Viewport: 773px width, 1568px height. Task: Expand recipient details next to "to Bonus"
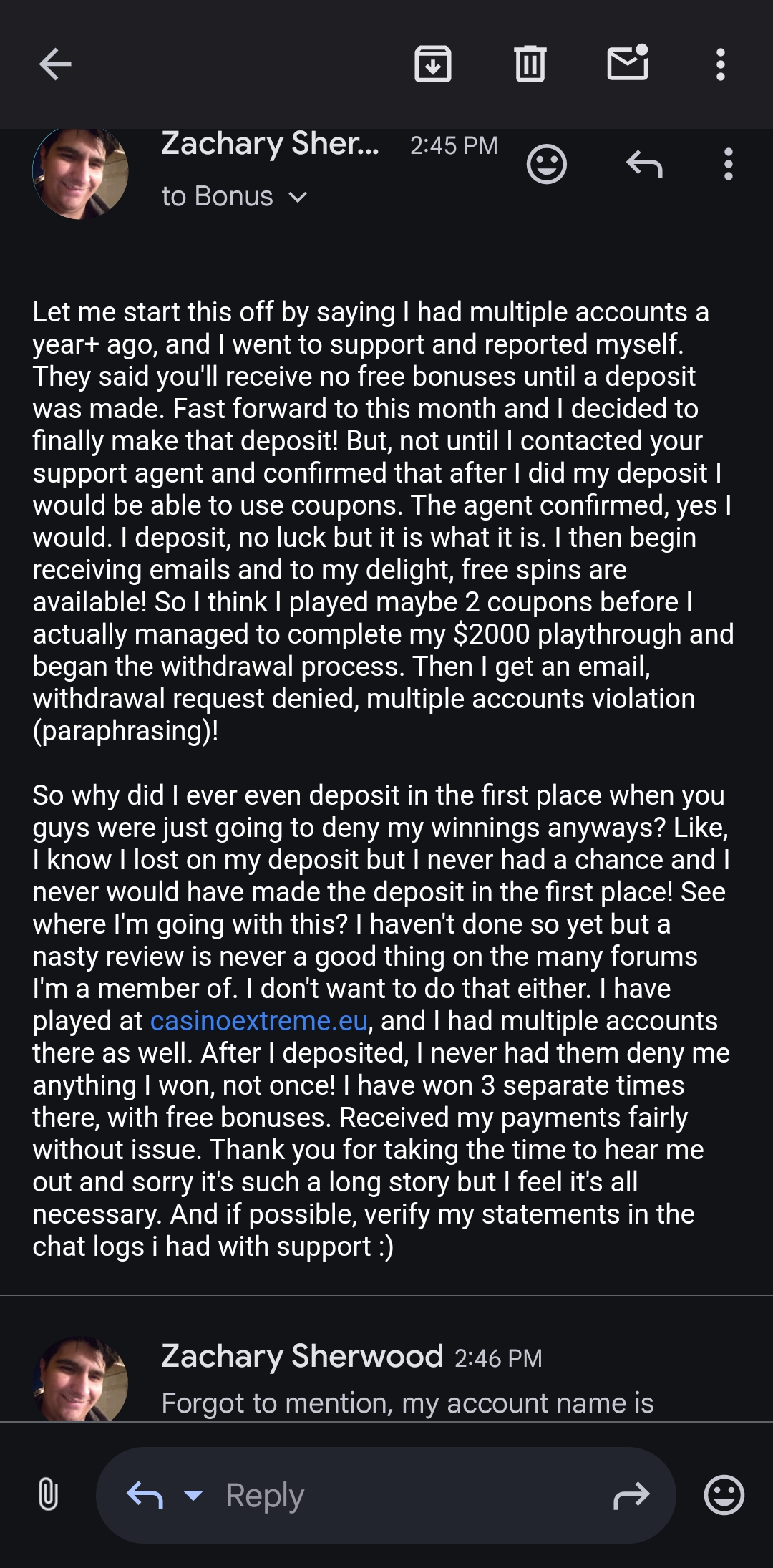tap(298, 197)
